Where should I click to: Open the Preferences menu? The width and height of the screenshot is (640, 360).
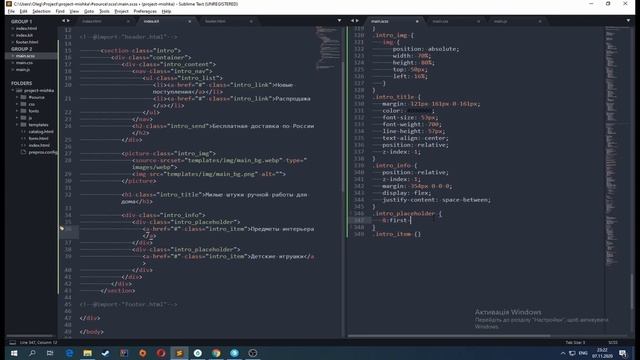click(x=145, y=11)
